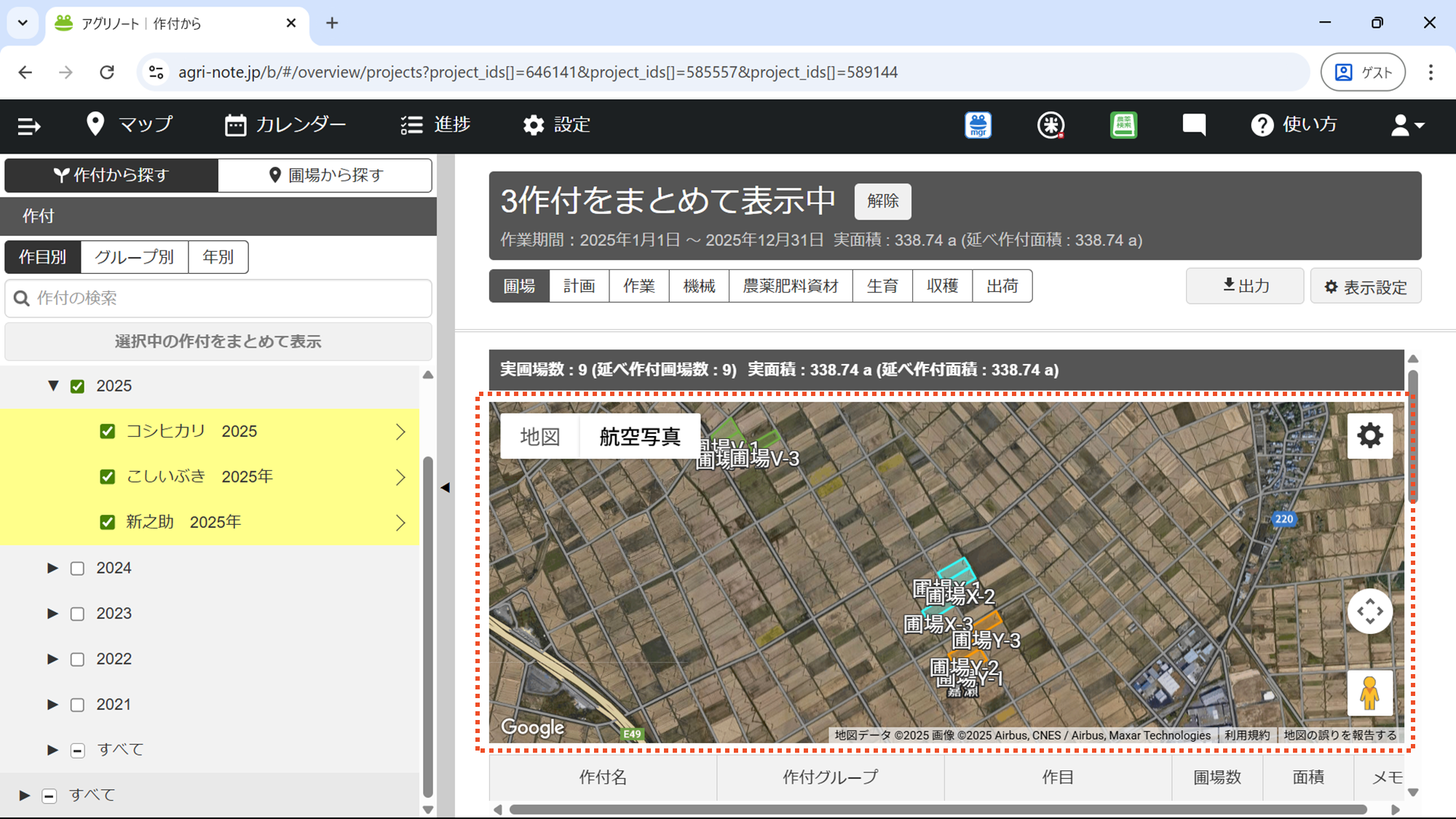Click the 解除 button
This screenshot has width=1456, height=819.
coord(882,202)
